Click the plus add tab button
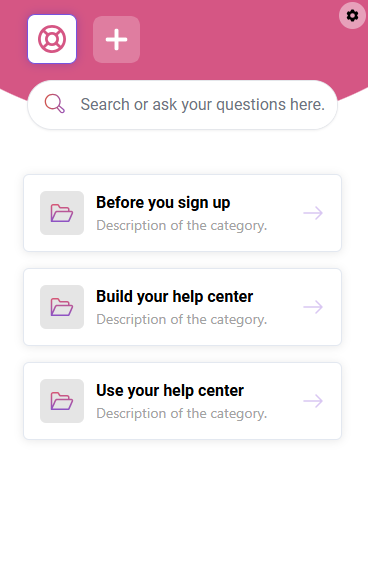 [116, 39]
